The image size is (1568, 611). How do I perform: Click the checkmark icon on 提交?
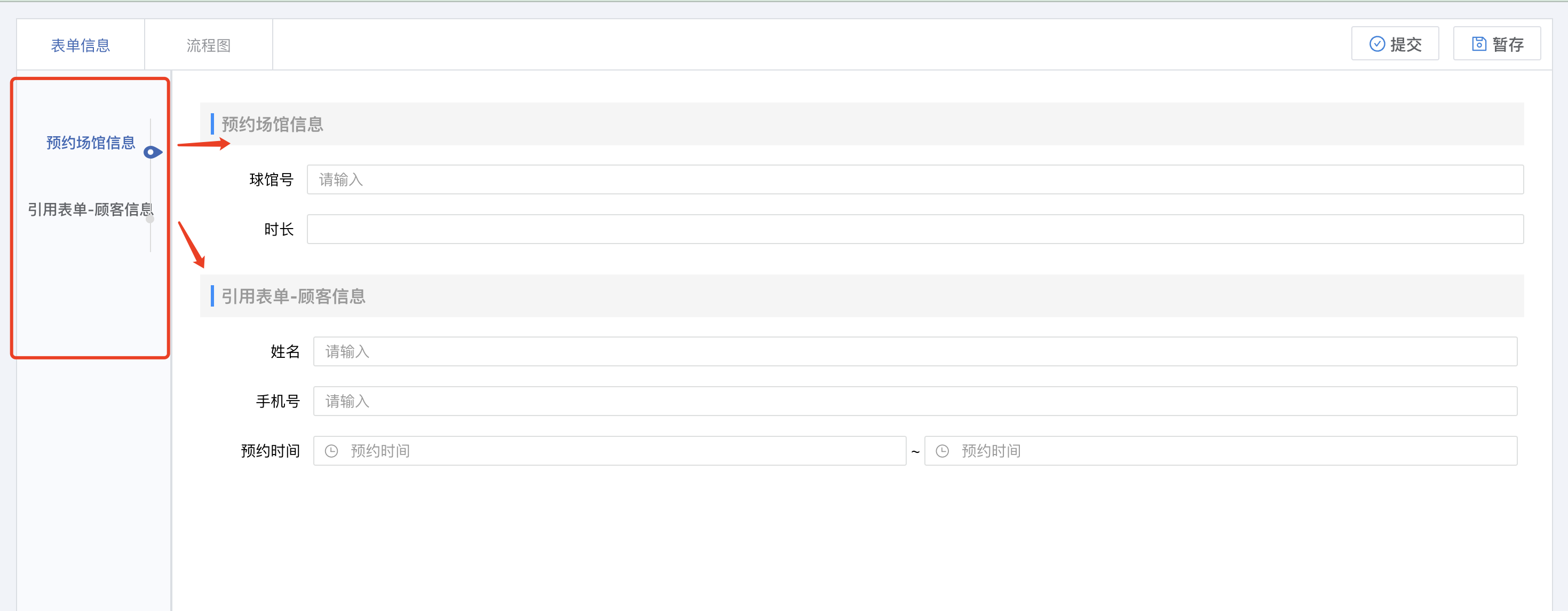(1376, 44)
